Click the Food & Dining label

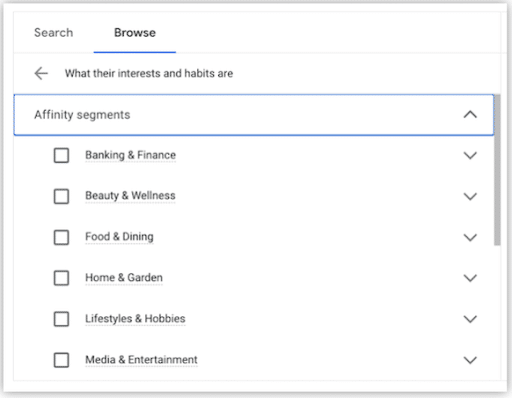[x=119, y=237]
